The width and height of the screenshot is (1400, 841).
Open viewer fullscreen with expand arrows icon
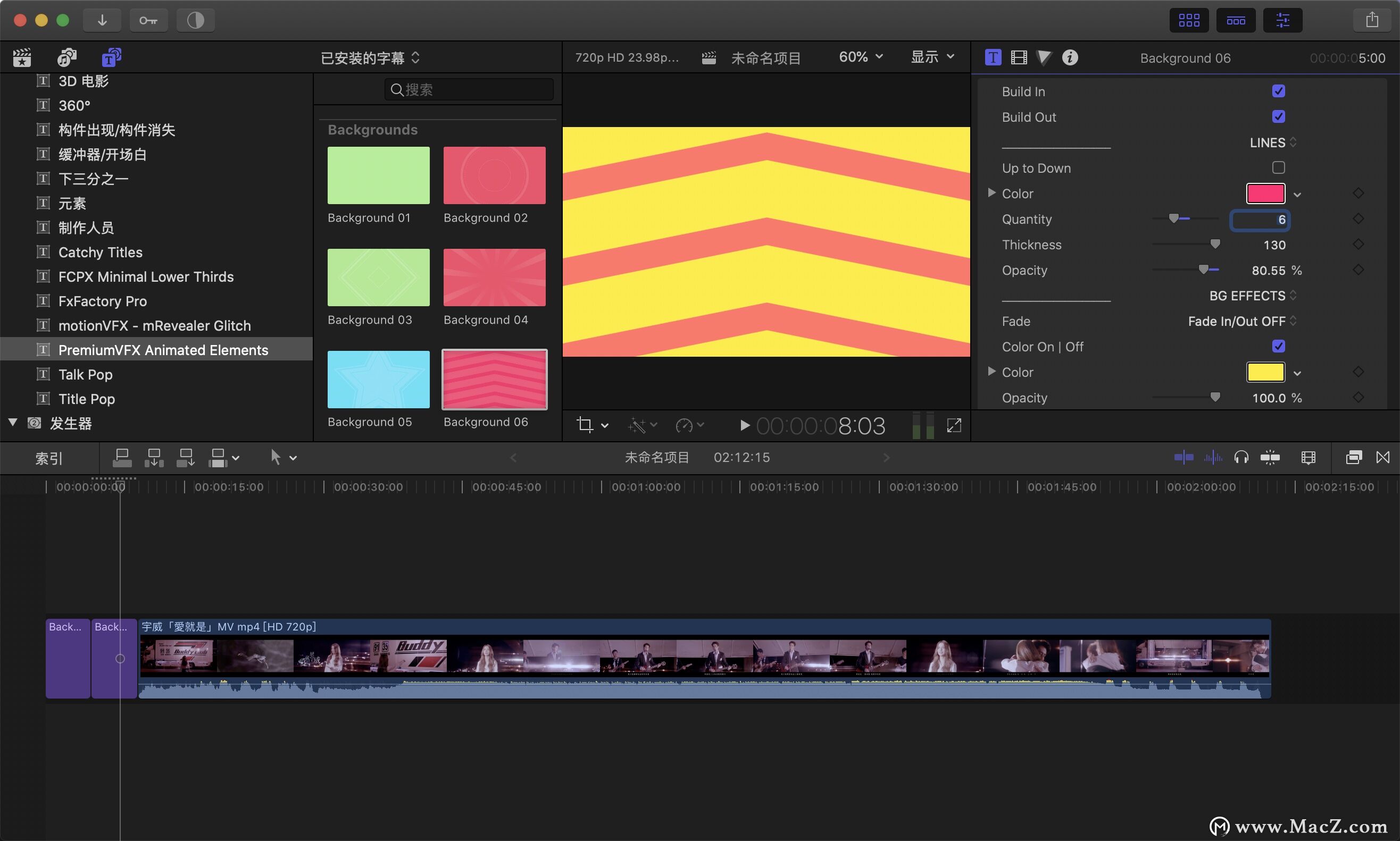click(954, 426)
